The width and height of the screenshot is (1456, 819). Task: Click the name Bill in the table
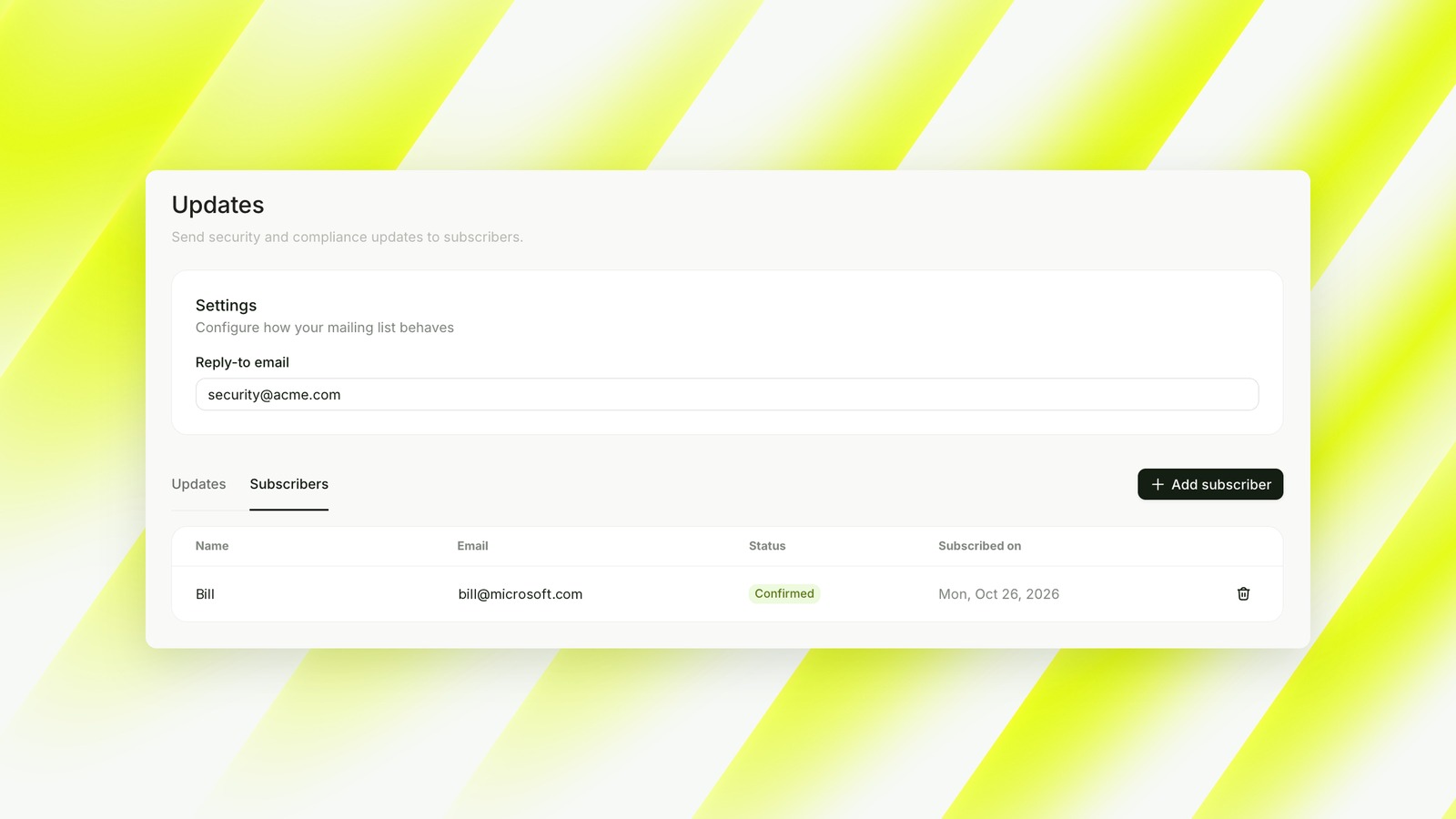[205, 594]
